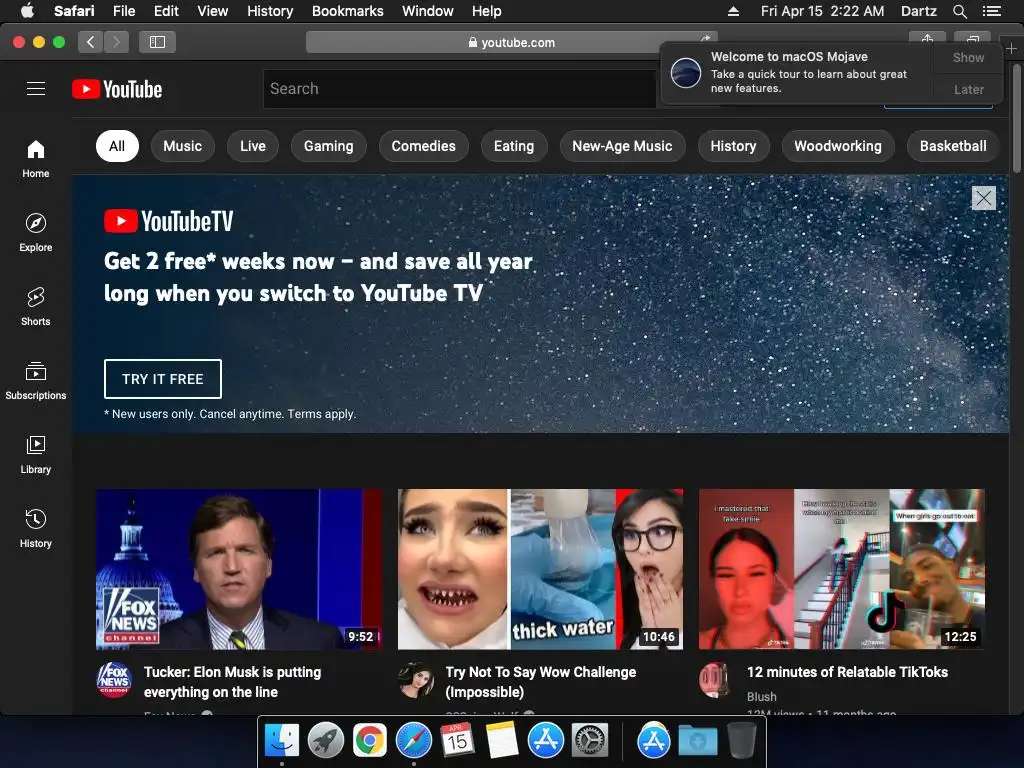The height and width of the screenshot is (768, 1024).
Task: Open Spotlight search in menu bar
Action: pyautogui.click(x=959, y=11)
